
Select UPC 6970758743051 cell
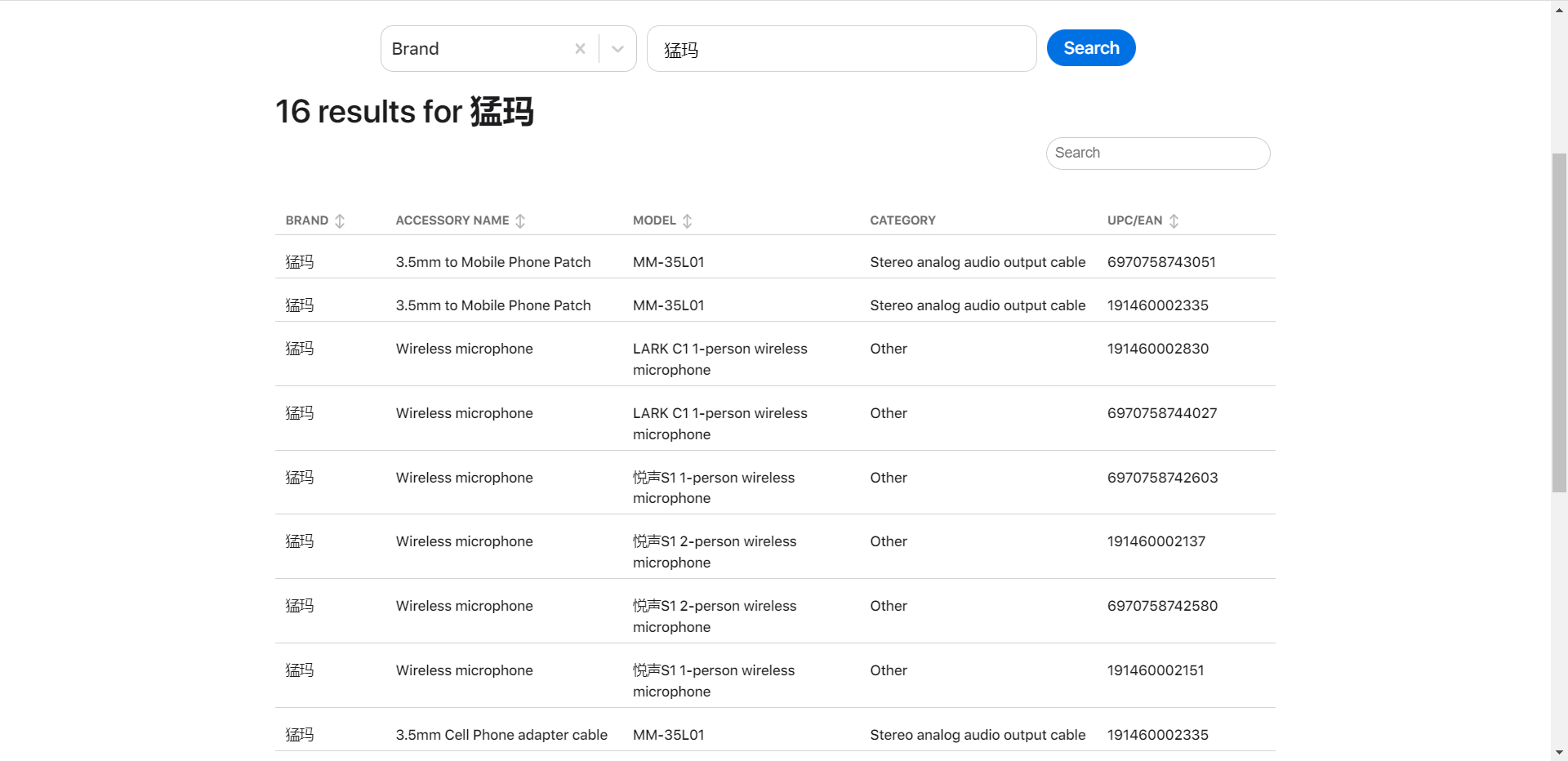point(1161,262)
